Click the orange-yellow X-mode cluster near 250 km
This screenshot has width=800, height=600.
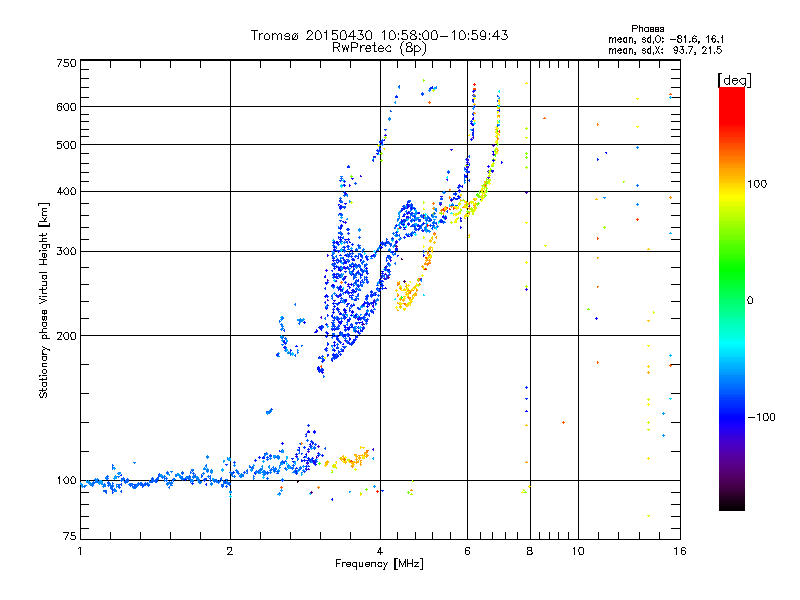click(407, 295)
